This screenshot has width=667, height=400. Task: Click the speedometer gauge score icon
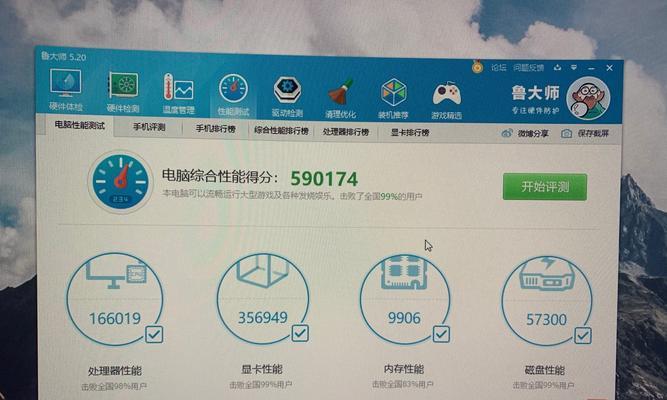point(120,182)
